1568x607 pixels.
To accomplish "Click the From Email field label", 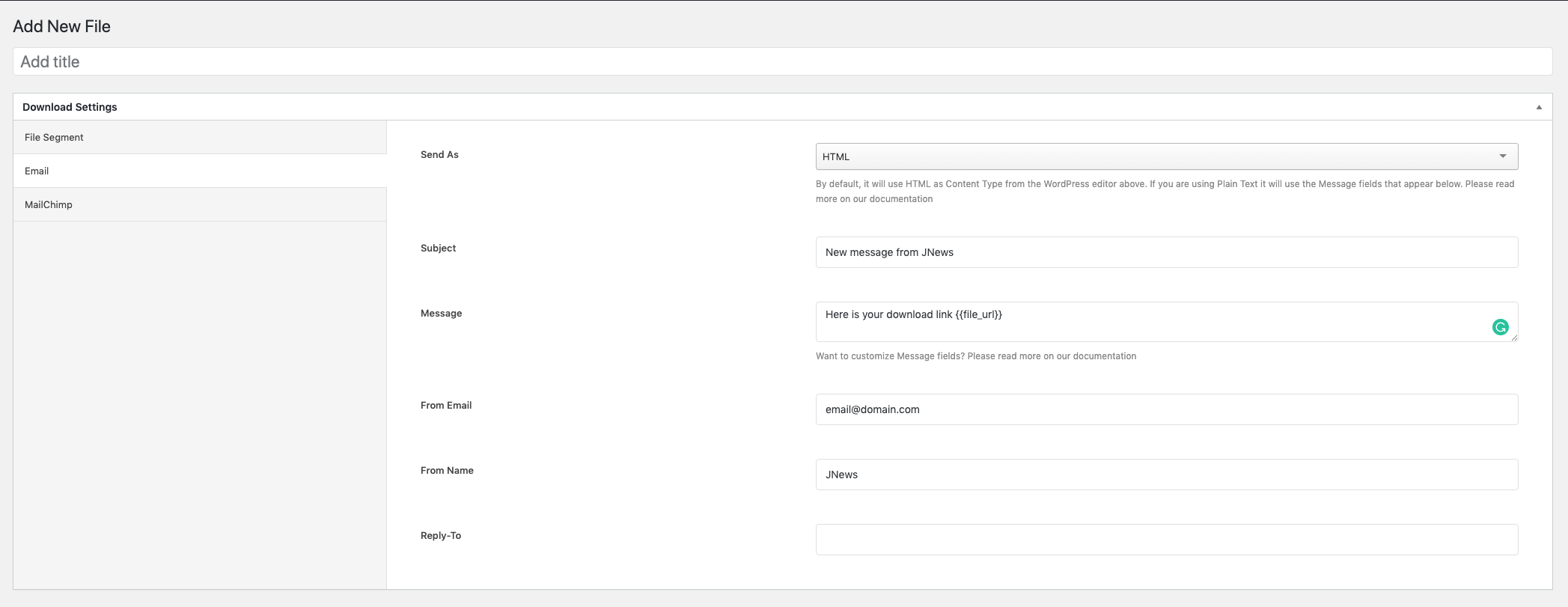I will 446,406.
